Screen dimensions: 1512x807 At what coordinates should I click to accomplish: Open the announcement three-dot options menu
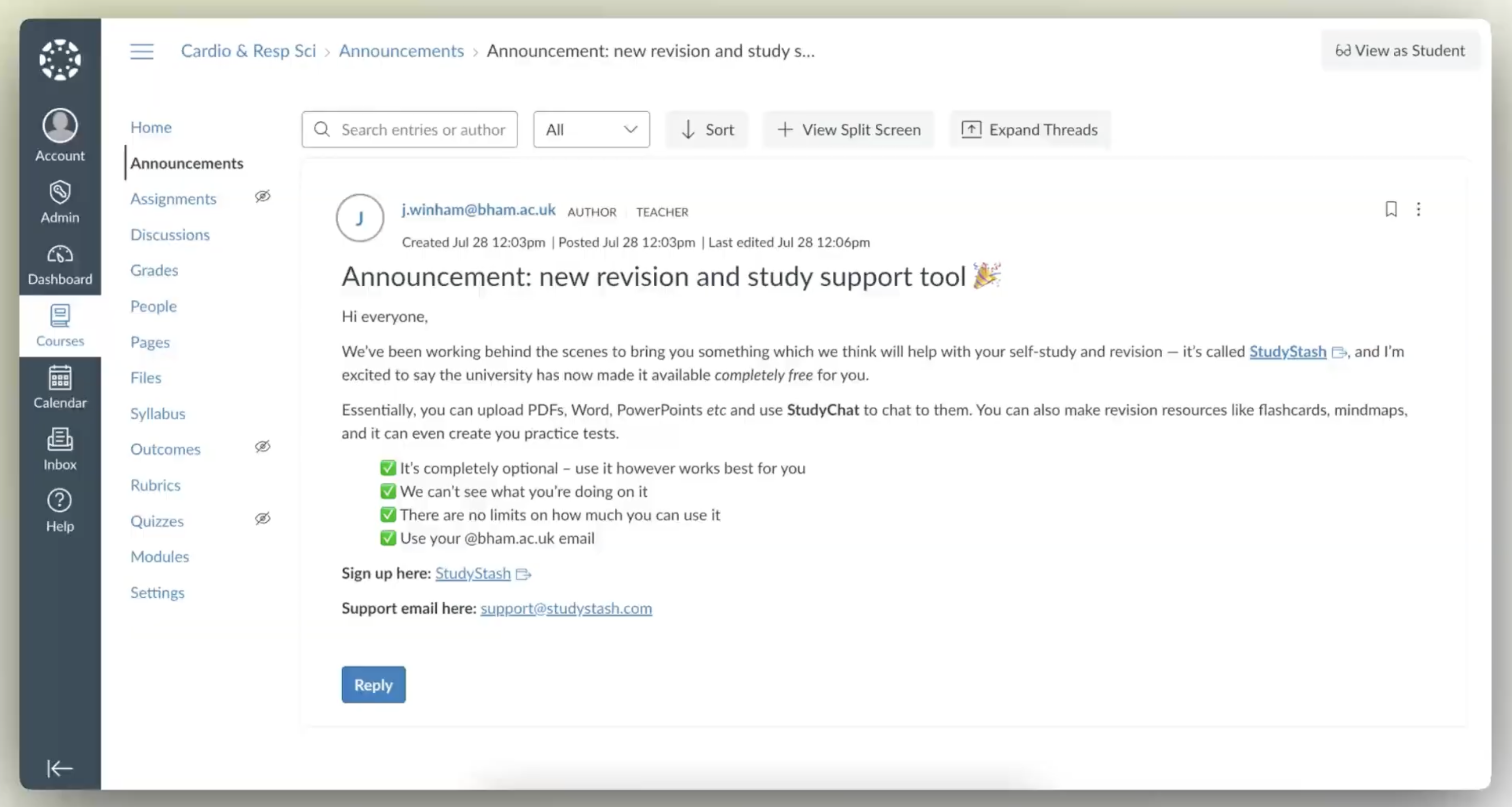[1418, 209]
